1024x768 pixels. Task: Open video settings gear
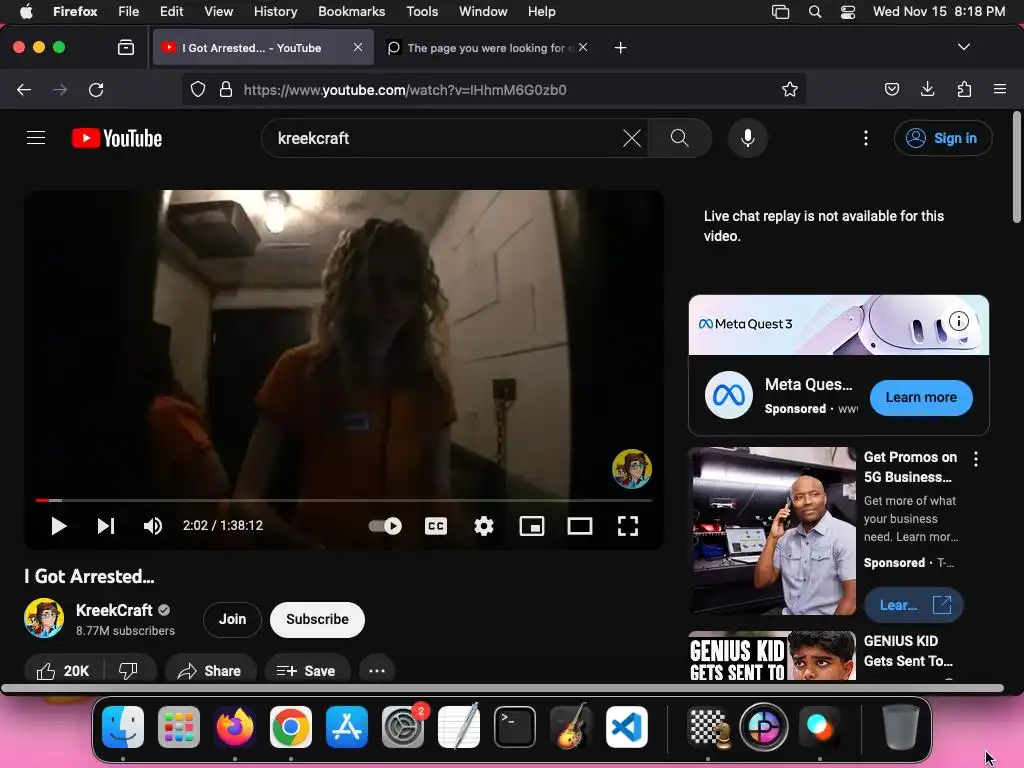click(483, 526)
